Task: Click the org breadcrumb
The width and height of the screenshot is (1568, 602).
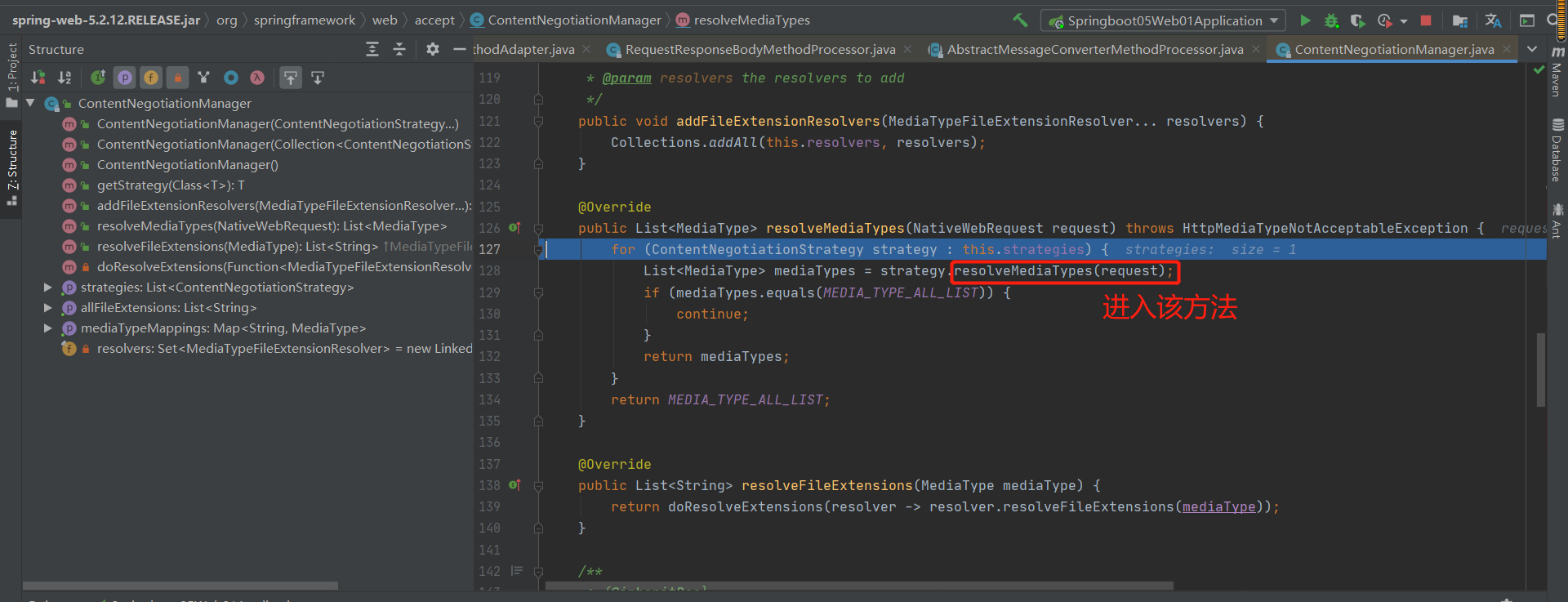Action: (226, 20)
